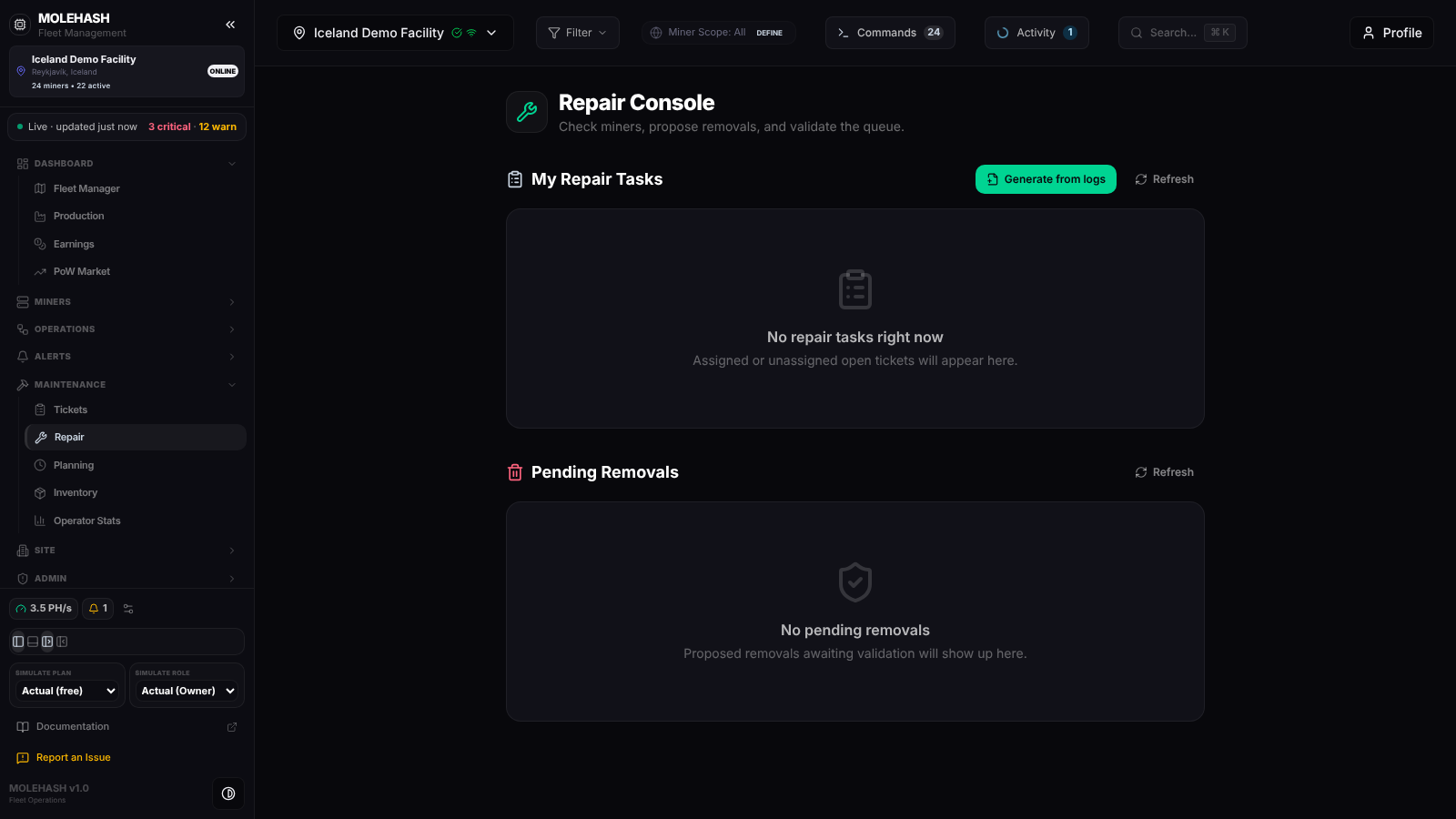Viewport: 1456px width, 819px height.
Task: Collapse the sidebar with the double-chevron icon
Action: 230,25
